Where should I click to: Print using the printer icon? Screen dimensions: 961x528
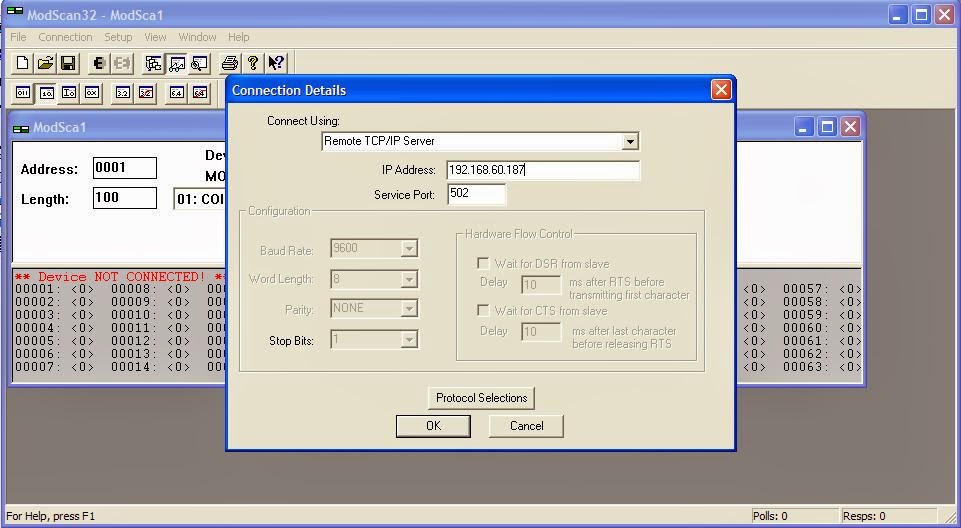coord(230,63)
